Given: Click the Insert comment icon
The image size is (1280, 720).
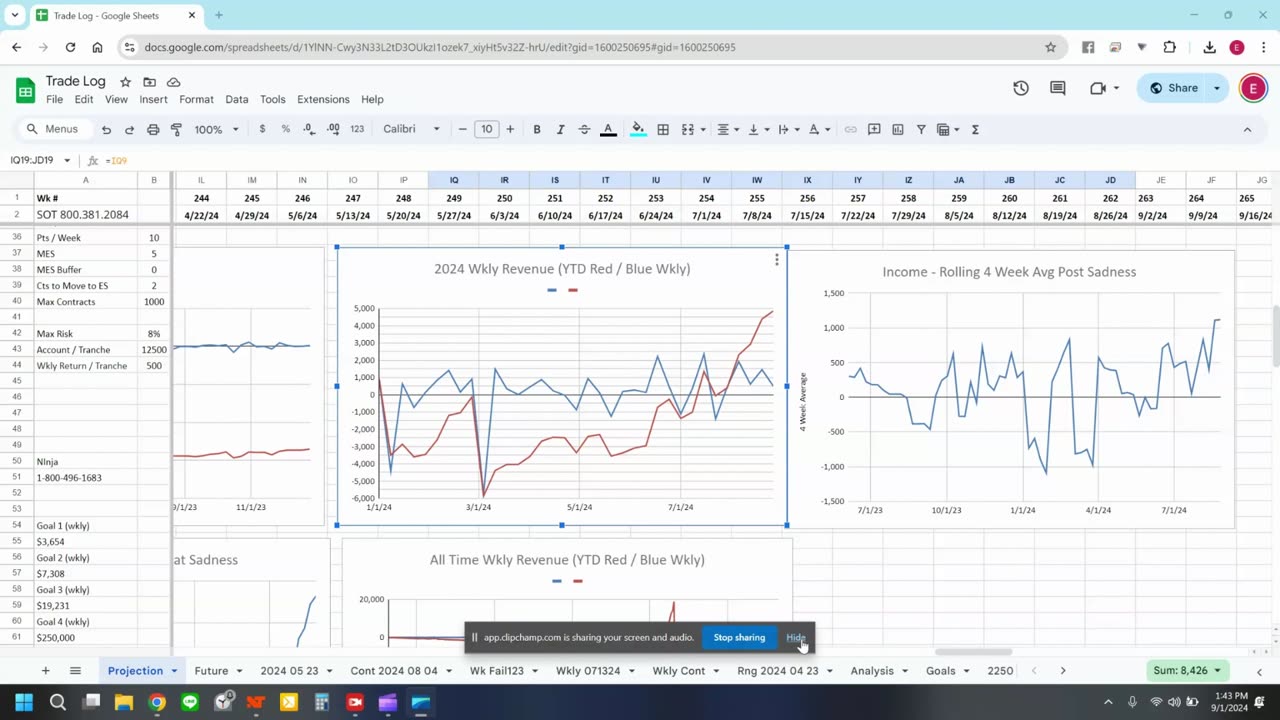Looking at the screenshot, I should click(874, 129).
